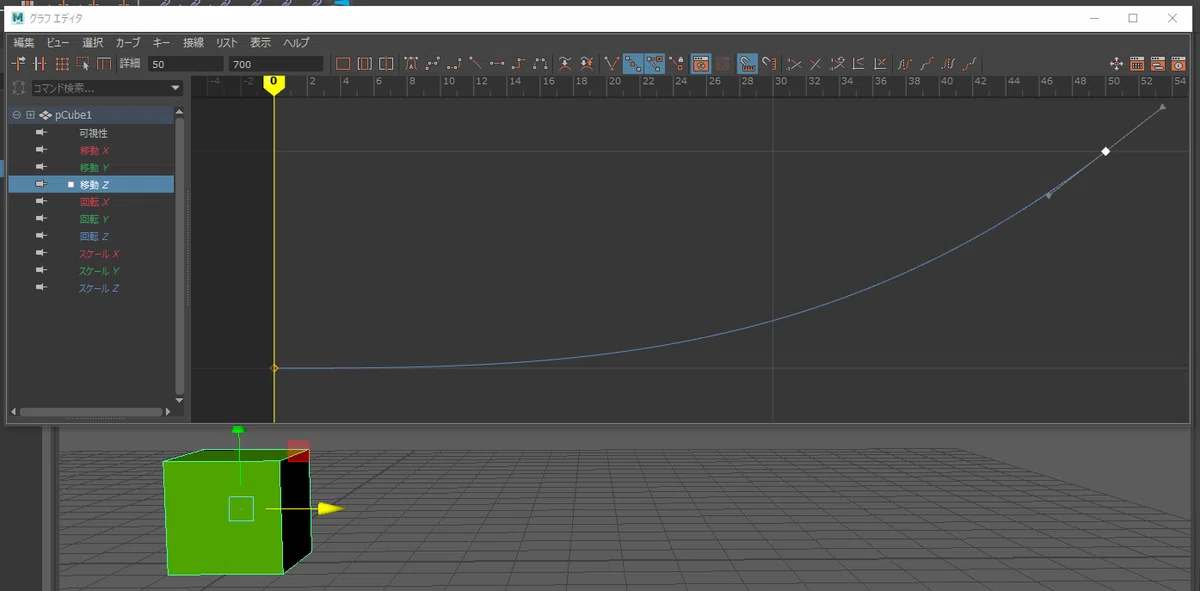Open the リスト menu
This screenshot has height=591, width=1200.
pyautogui.click(x=227, y=43)
